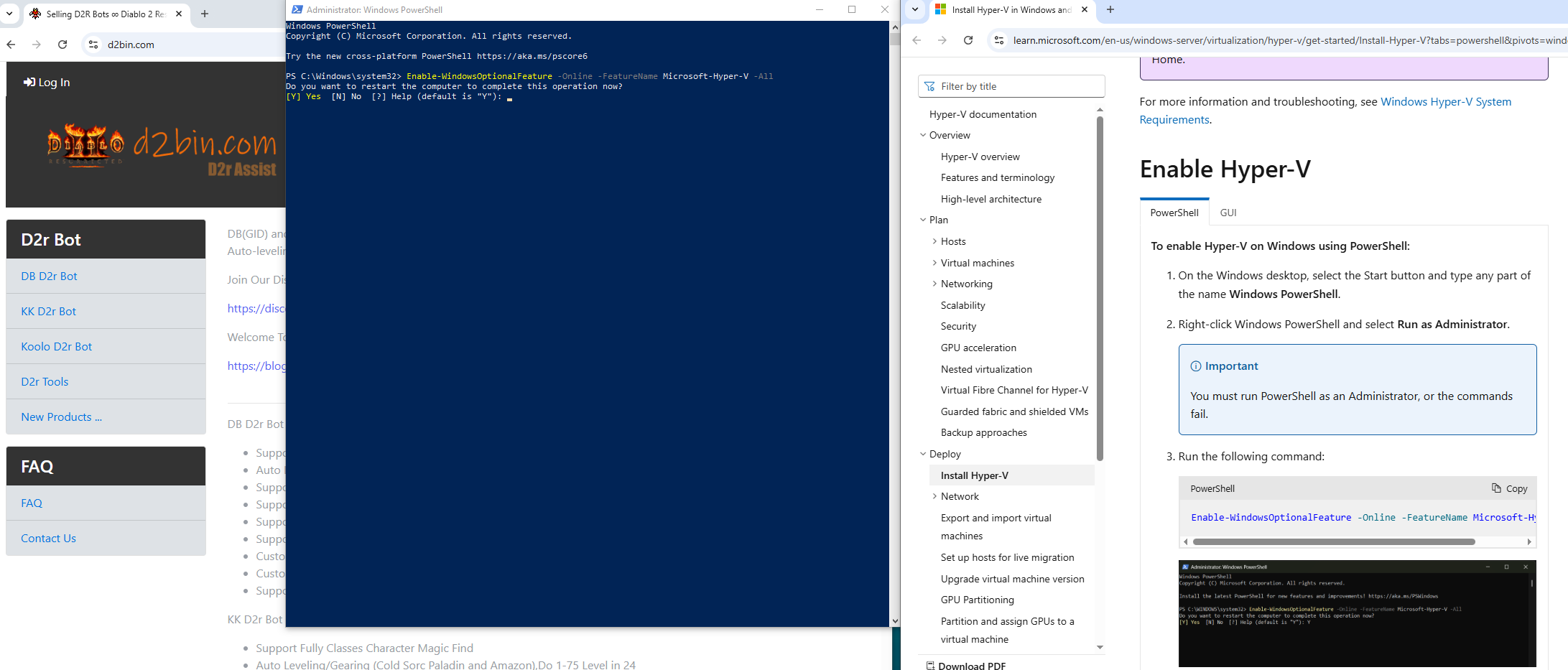Click the PowerShell scrollbar up arrow
Viewport: 1568px width, 670px height.
tap(895, 27)
